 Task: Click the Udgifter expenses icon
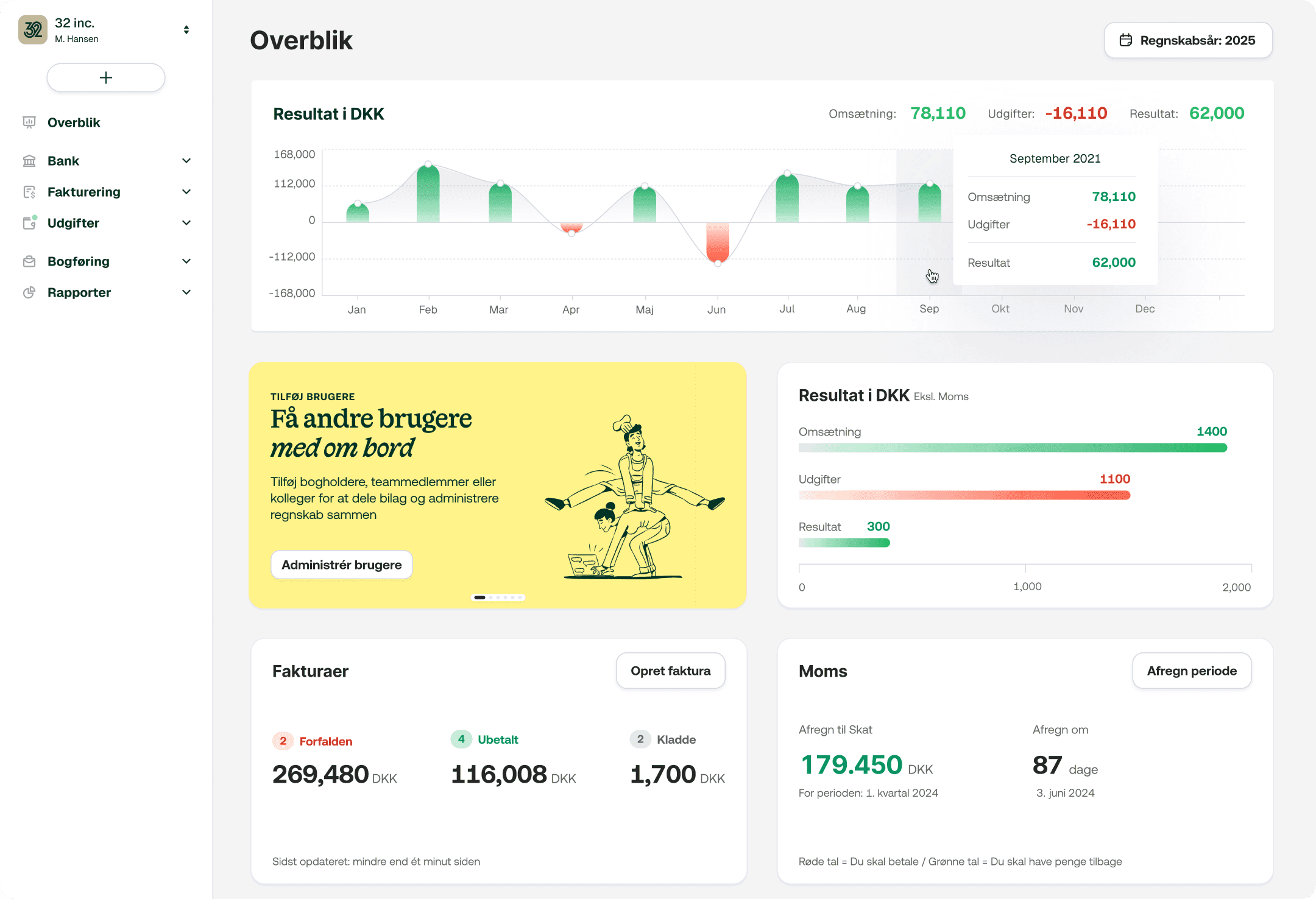29,223
